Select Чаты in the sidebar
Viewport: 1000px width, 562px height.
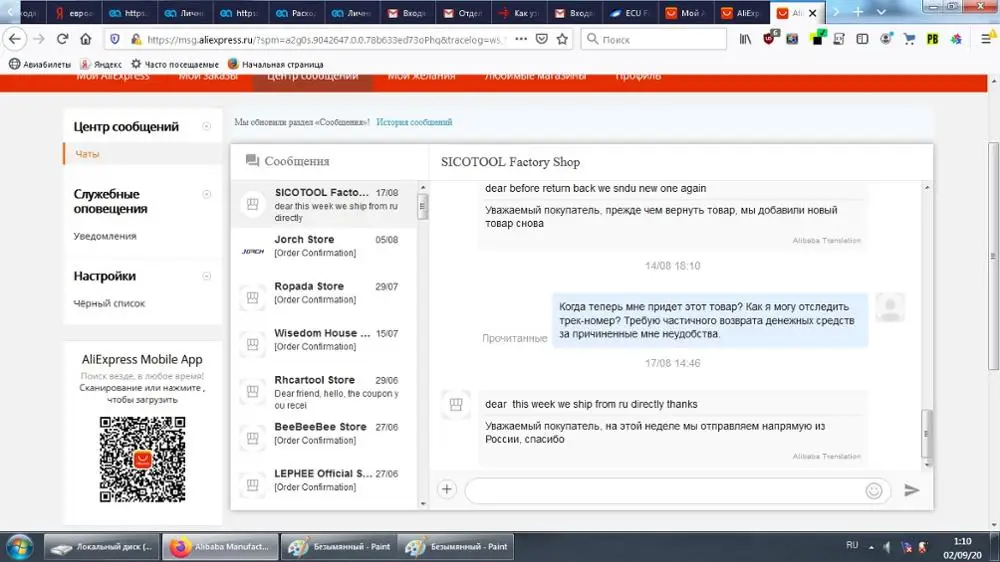[87, 154]
